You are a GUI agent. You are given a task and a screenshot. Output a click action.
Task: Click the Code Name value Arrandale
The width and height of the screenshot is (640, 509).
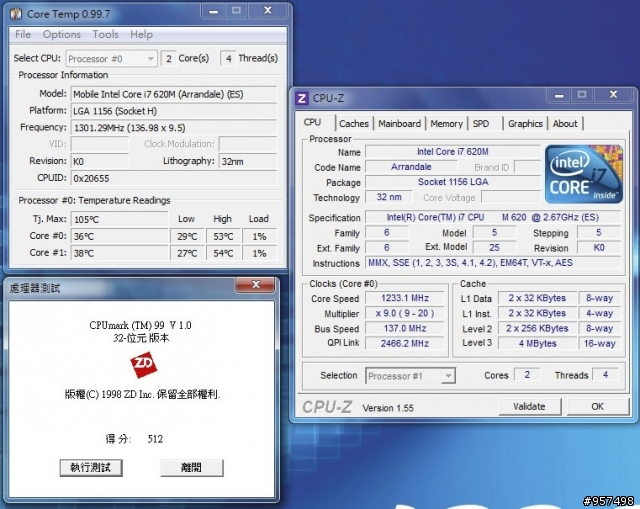pyautogui.click(x=411, y=167)
